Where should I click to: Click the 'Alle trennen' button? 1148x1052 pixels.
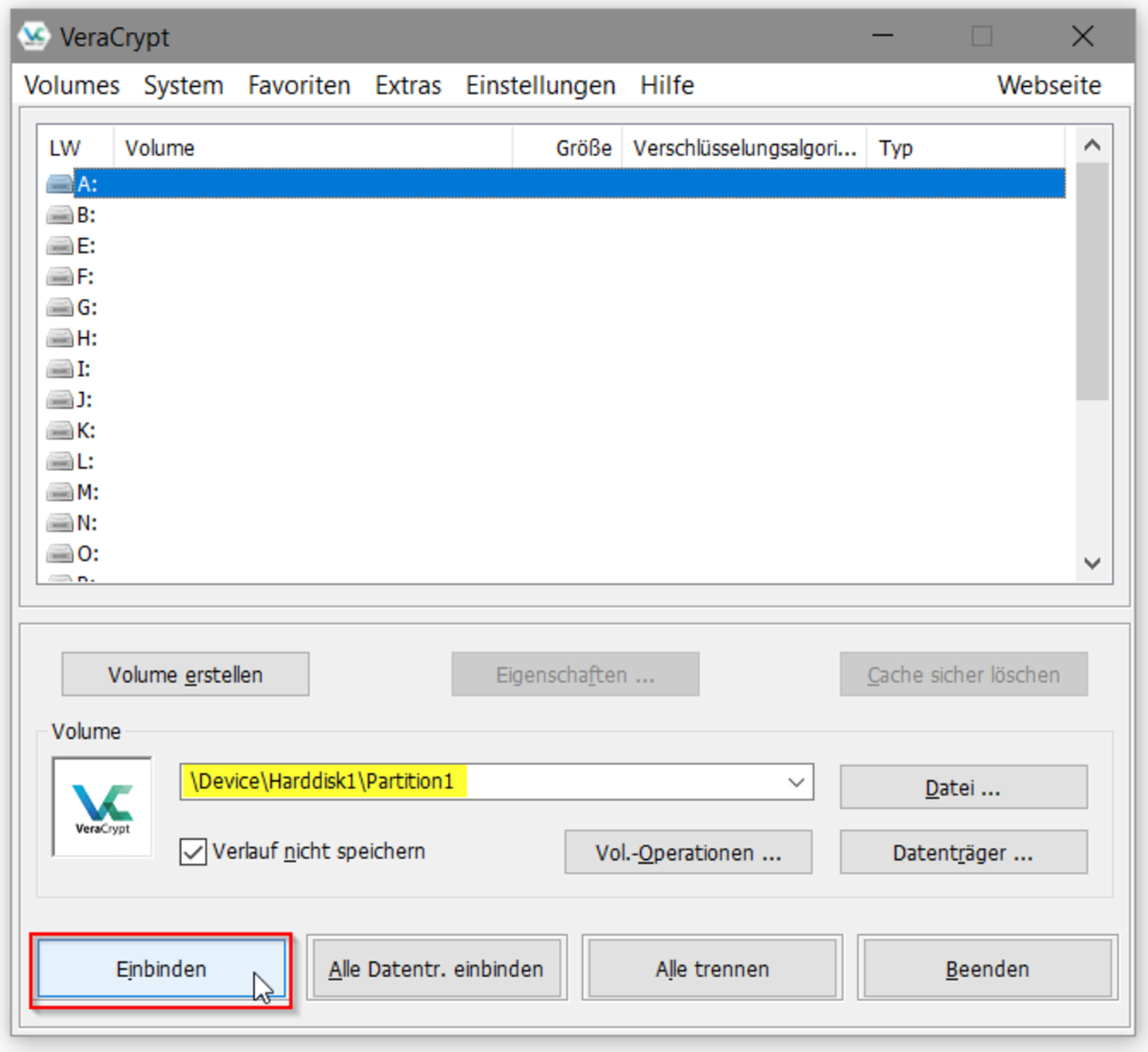(712, 969)
